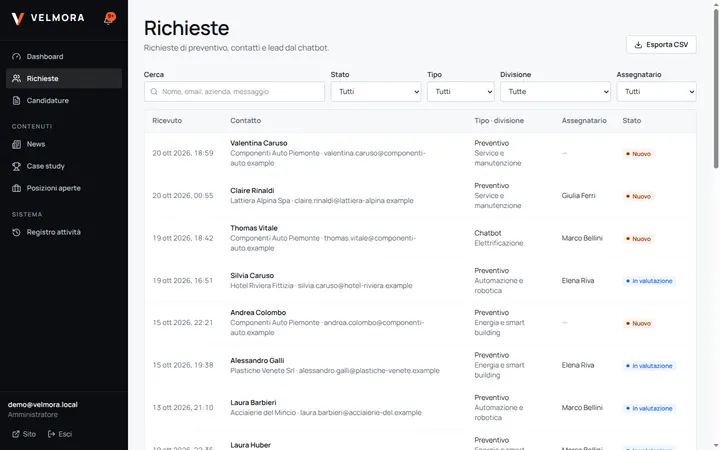Focus the Cerca search input field
Image resolution: width=720 pixels, height=450 pixels.
click(234, 91)
